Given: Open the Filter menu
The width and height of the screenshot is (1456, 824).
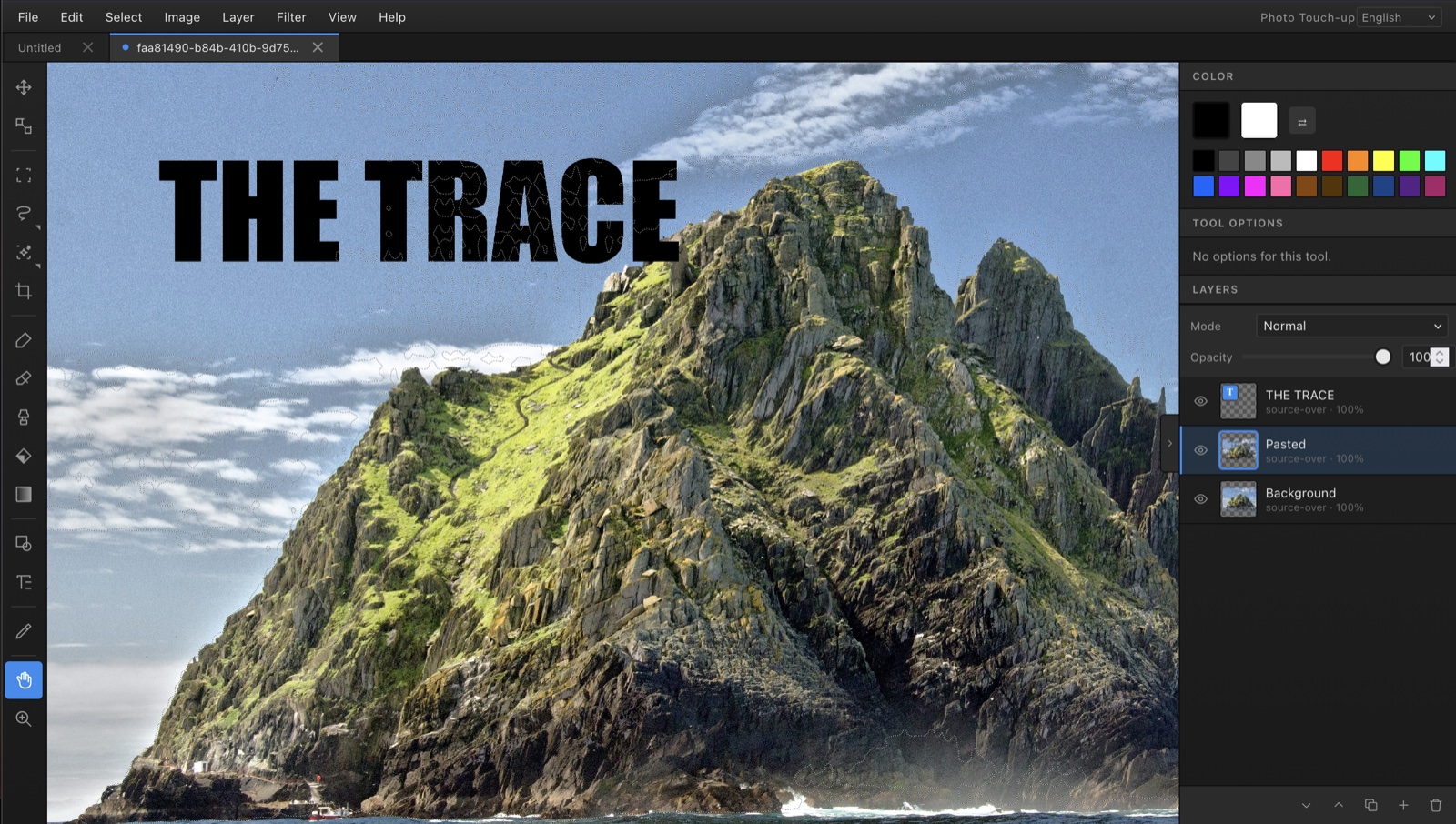Looking at the screenshot, I should click(x=291, y=17).
